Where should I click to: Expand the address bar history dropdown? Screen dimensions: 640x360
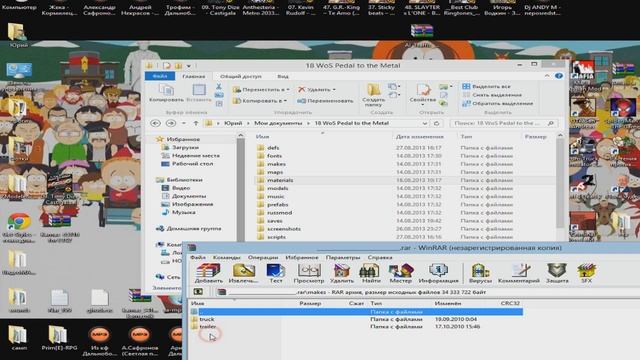424,123
